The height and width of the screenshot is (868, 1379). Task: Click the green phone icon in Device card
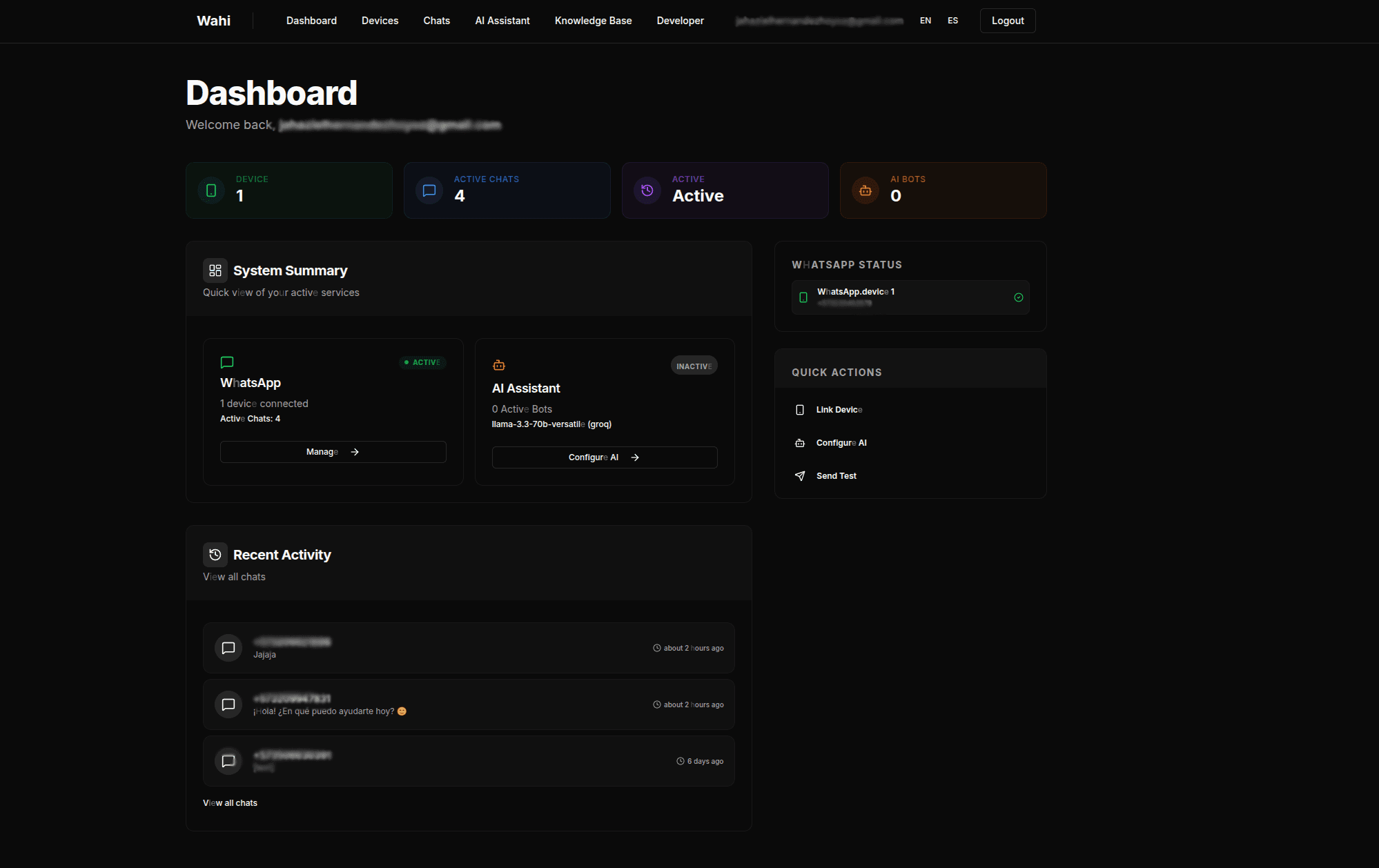(x=211, y=190)
